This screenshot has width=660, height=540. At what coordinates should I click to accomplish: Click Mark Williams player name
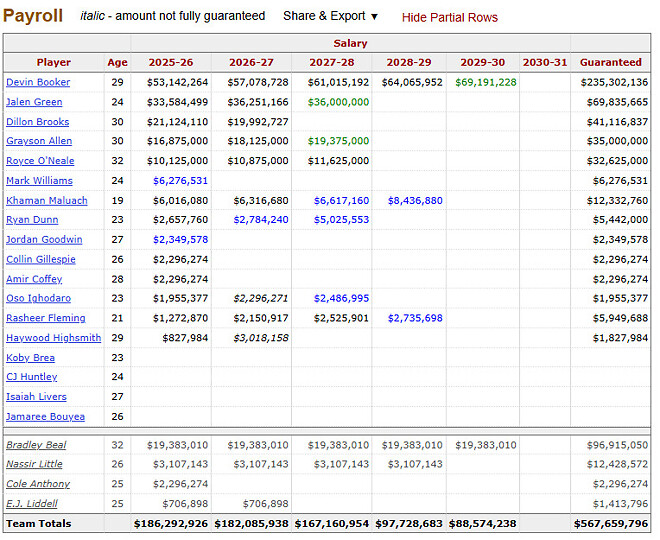(39, 181)
